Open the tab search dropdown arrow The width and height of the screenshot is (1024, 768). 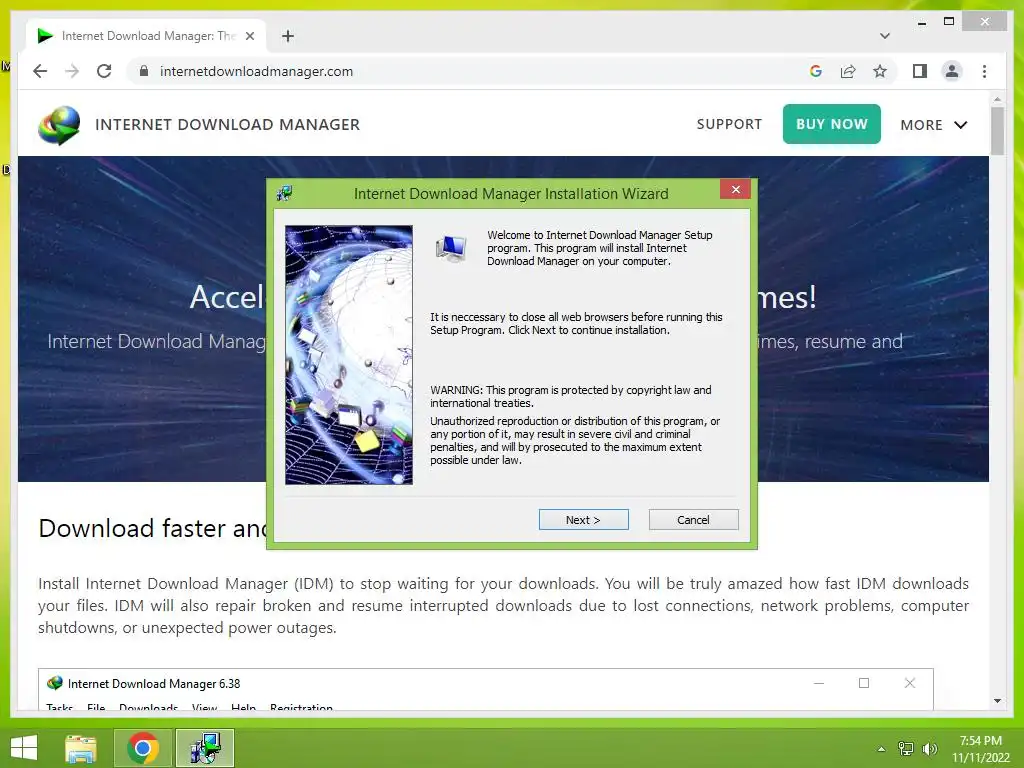click(x=884, y=36)
